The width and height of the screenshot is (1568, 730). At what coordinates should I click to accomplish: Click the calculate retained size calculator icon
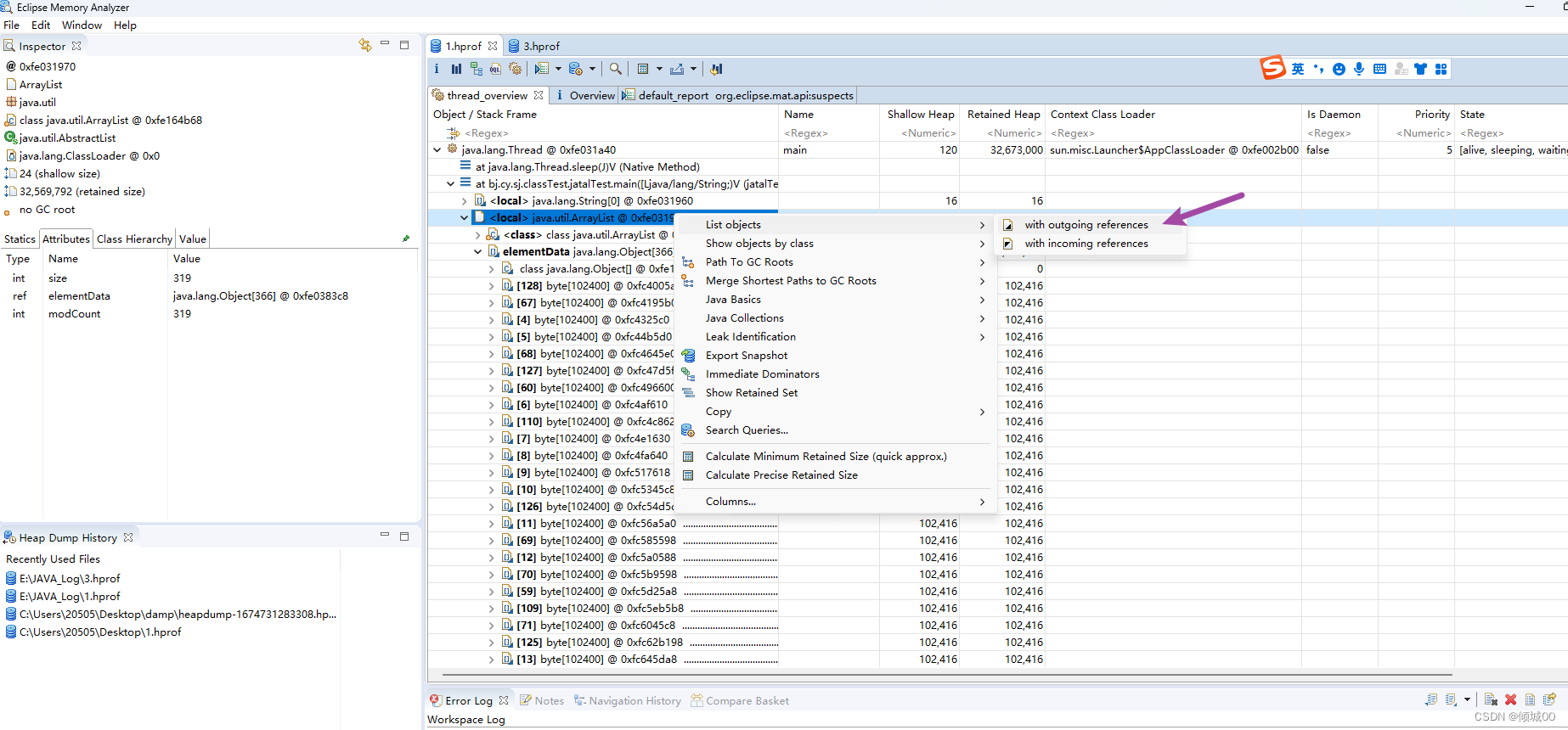(x=643, y=69)
